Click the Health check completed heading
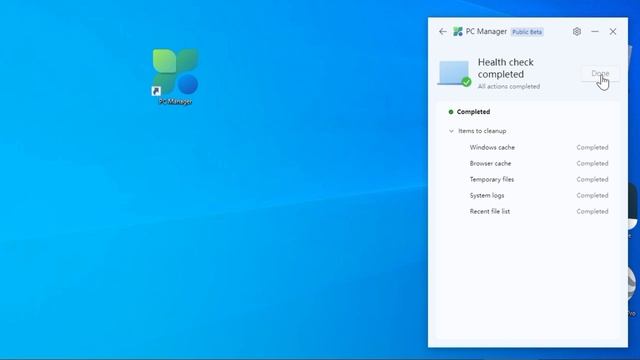Image resolution: width=640 pixels, height=360 pixels. click(x=506, y=68)
